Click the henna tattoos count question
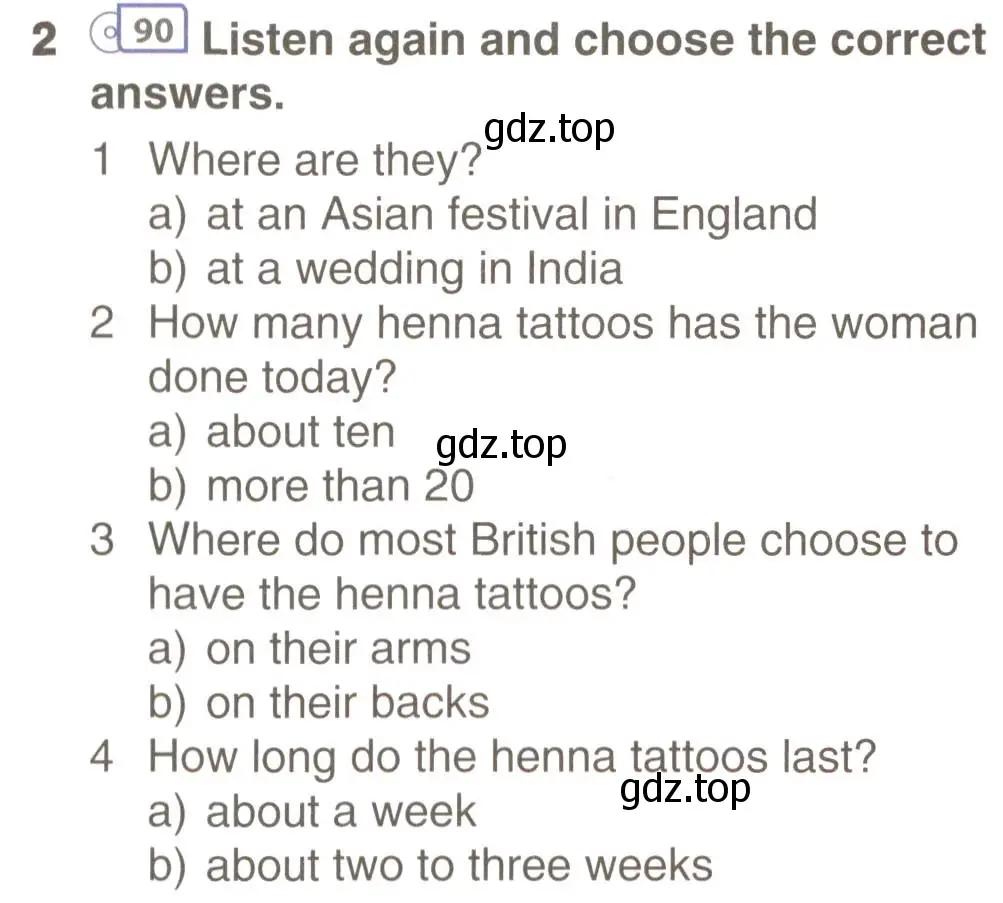 click(563, 350)
